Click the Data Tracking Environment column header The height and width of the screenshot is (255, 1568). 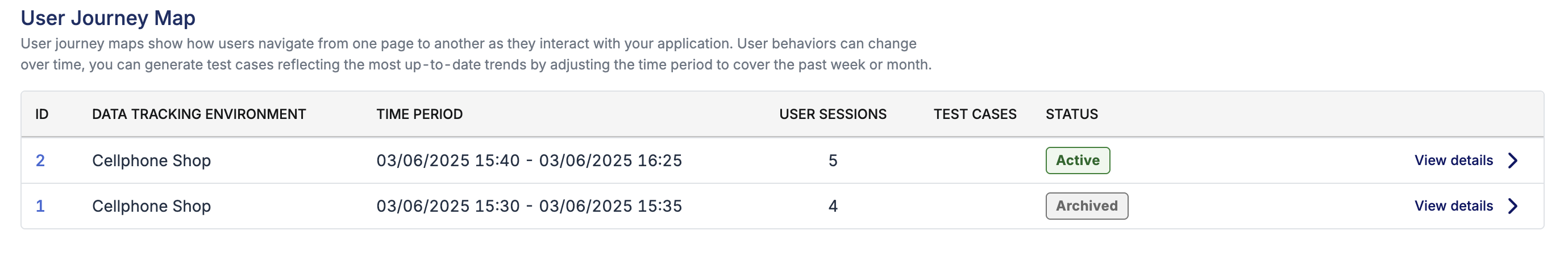click(x=199, y=114)
